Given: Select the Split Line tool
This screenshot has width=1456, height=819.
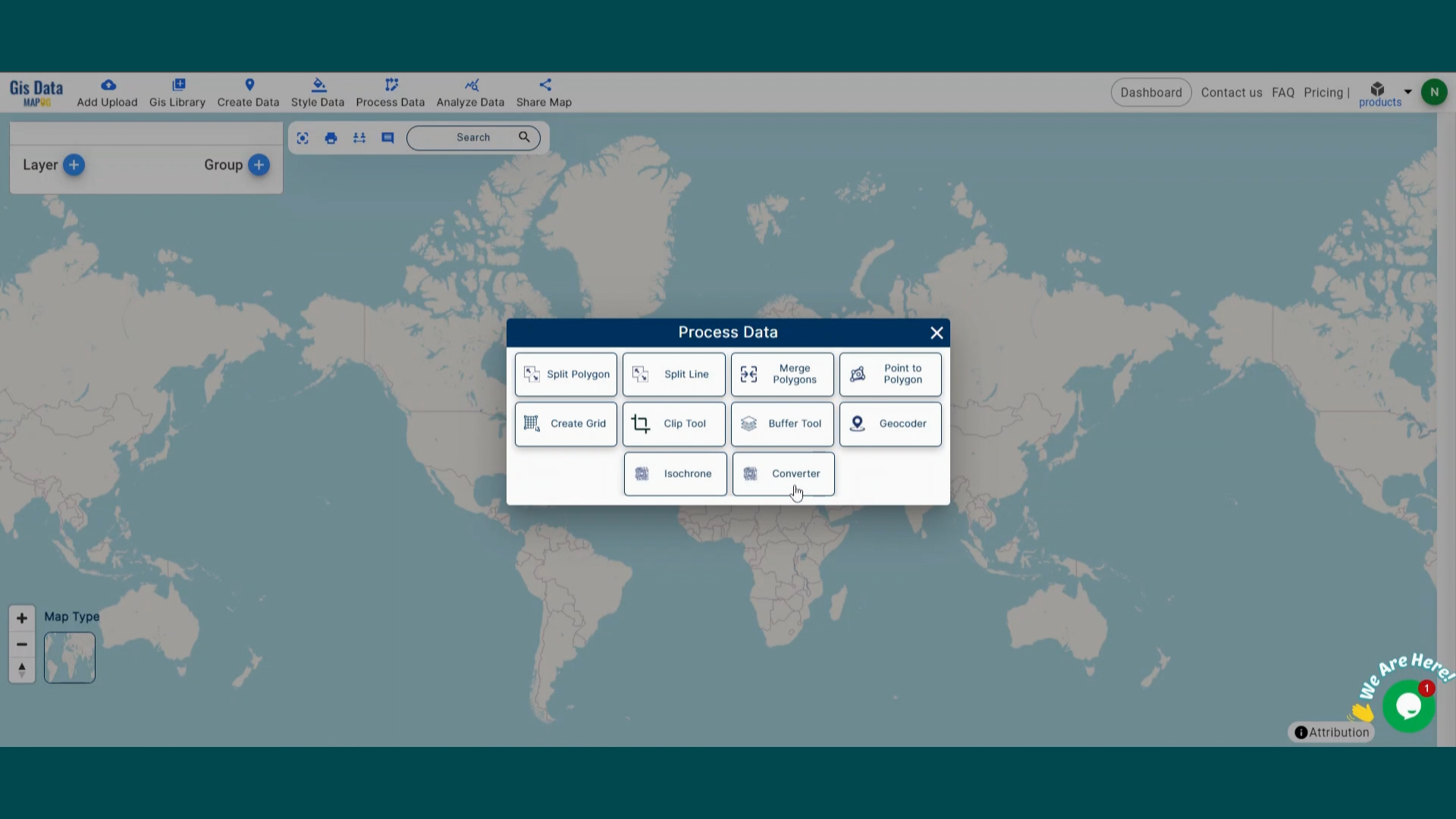Looking at the screenshot, I should [673, 374].
